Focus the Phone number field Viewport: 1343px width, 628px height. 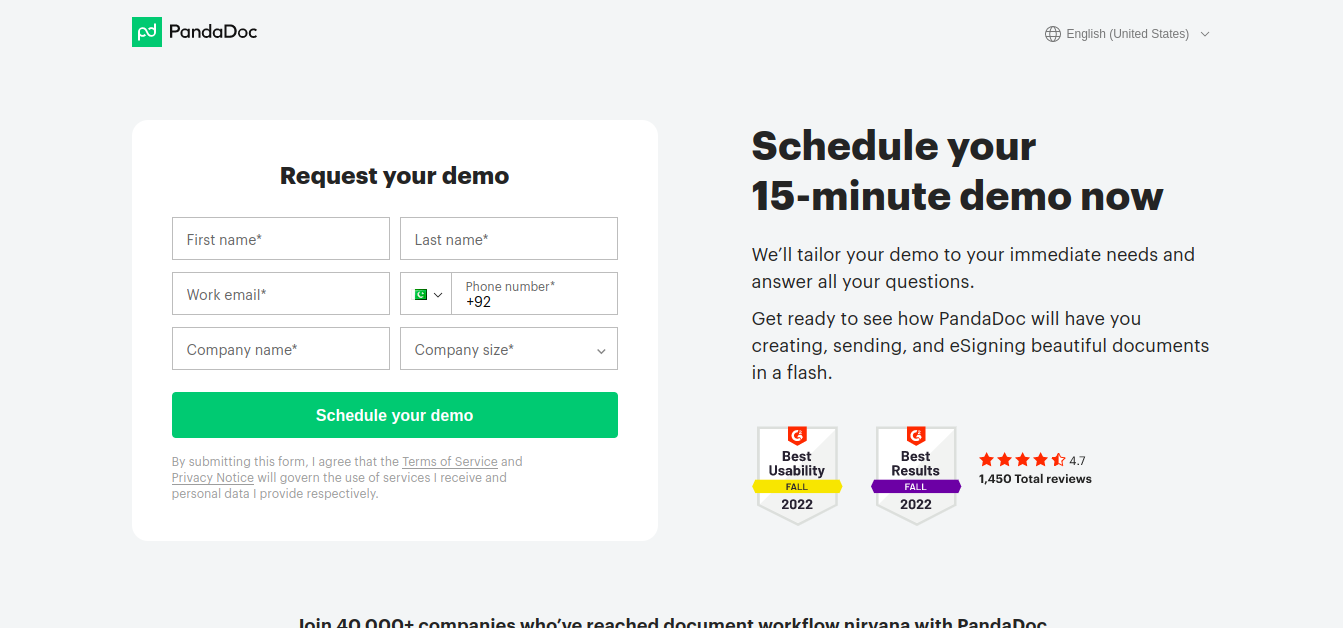[x=535, y=294]
